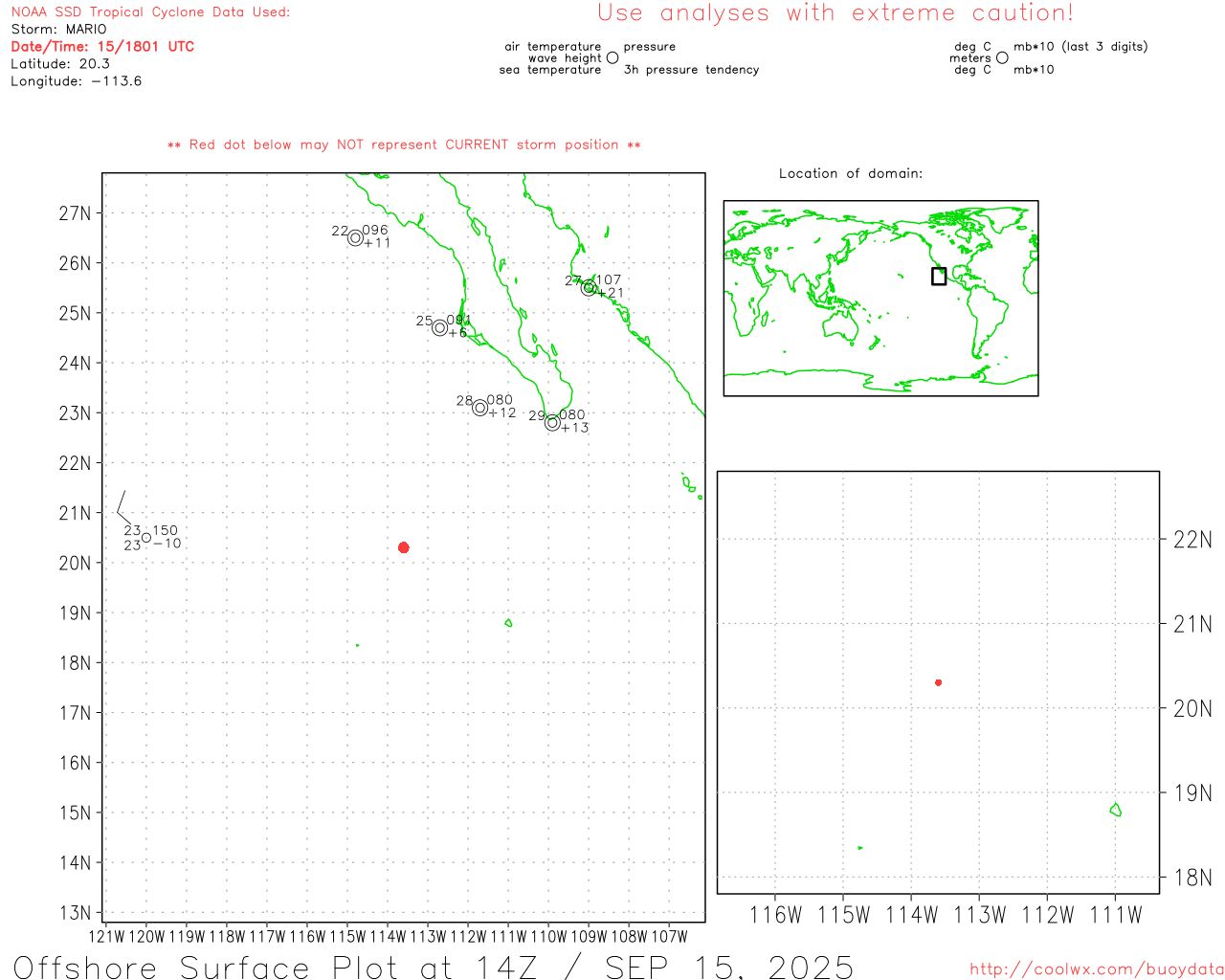Click the 20N latitude label on main map
This screenshot has height=980, width=1225.
[75, 563]
